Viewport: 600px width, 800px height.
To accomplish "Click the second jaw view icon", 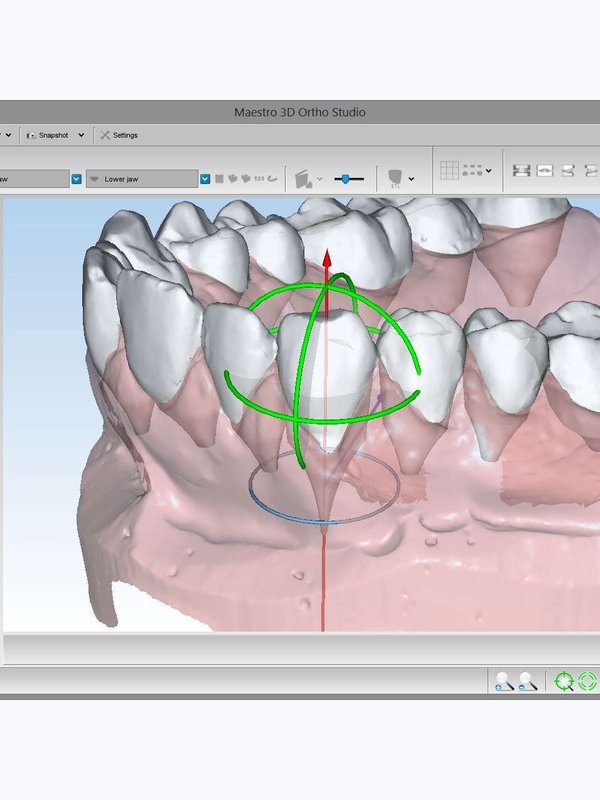I will pos(545,170).
